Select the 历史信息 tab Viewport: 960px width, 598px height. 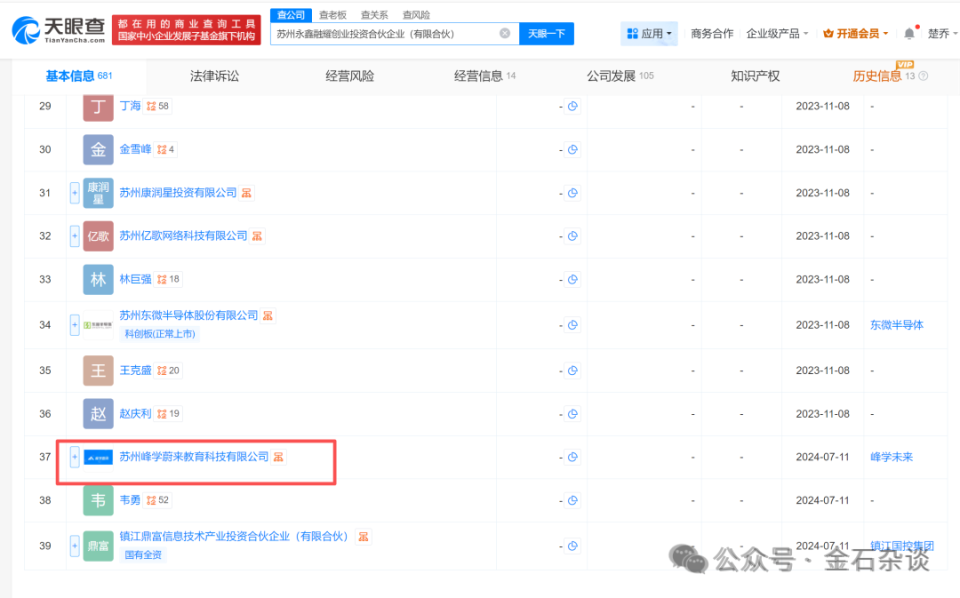coord(883,76)
